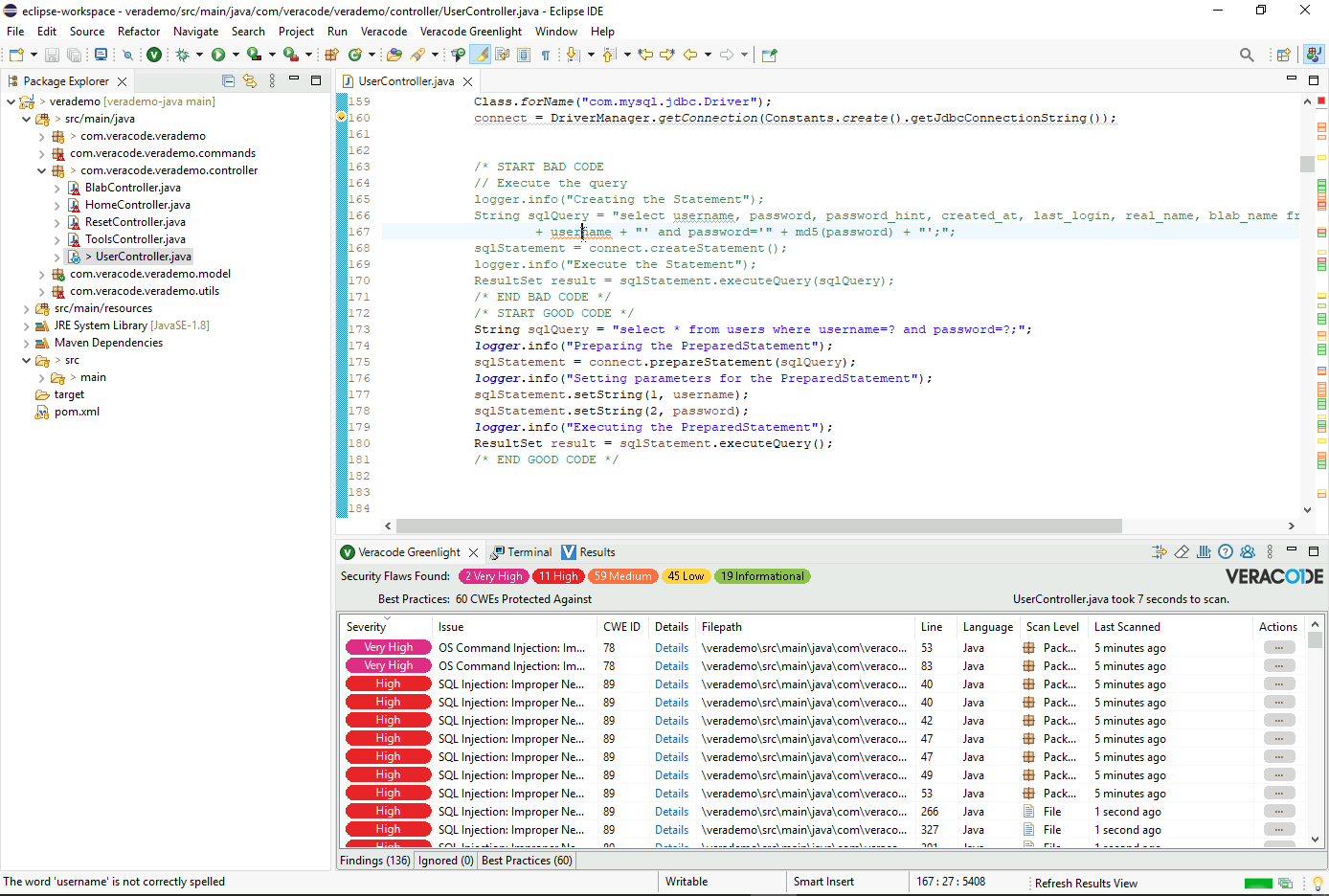Click the toolbar search magnifier icon

1247,55
